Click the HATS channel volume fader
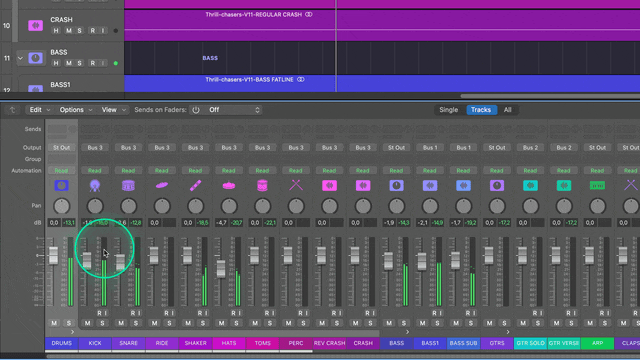The image size is (640, 360). click(221, 269)
